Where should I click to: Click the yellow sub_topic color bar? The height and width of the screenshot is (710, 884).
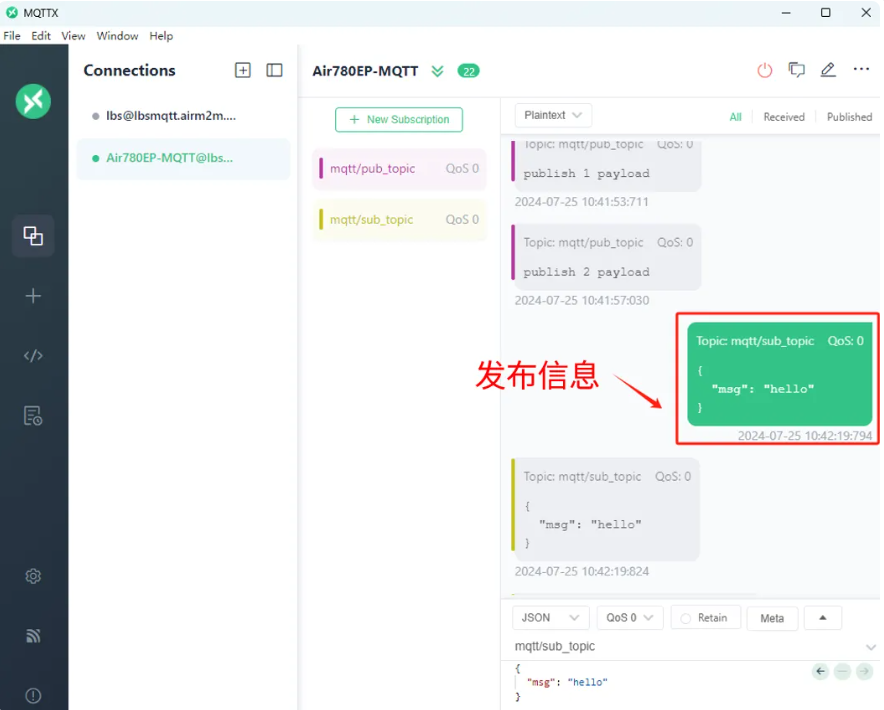click(x=321, y=219)
